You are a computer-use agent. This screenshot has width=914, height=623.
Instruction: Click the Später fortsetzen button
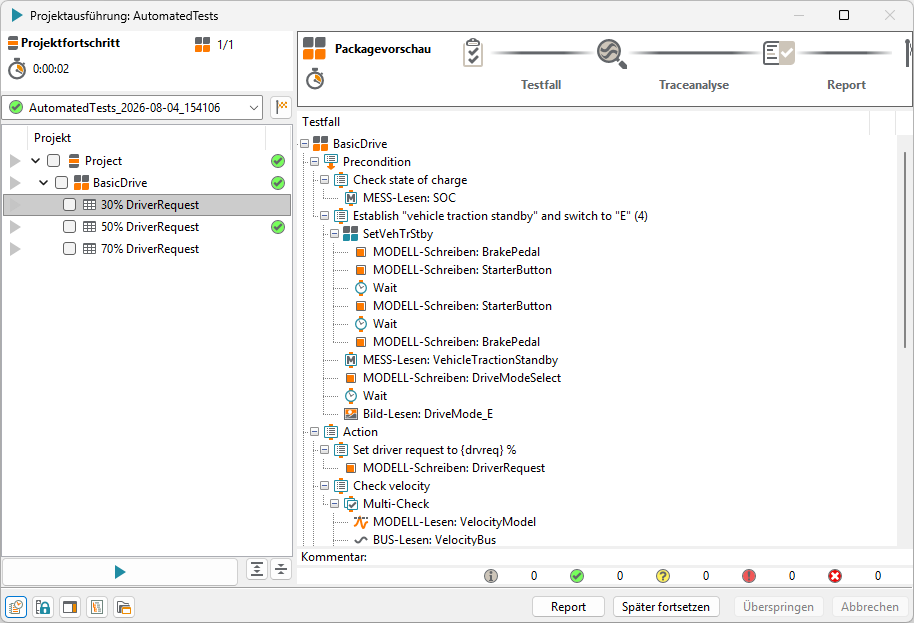click(666, 607)
